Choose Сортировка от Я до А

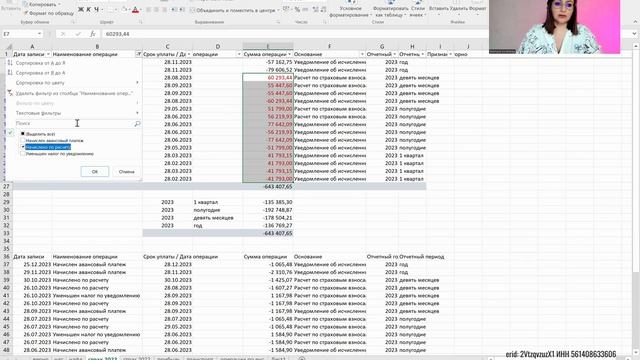pos(40,73)
